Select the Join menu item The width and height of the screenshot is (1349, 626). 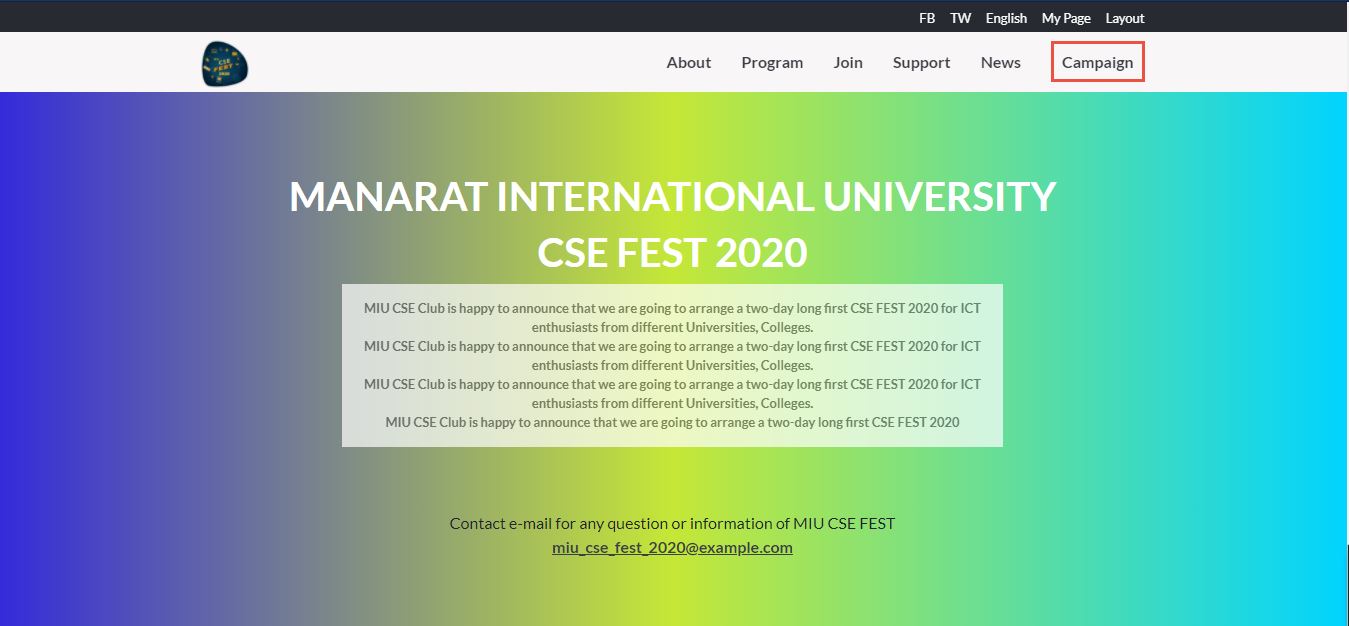click(848, 62)
